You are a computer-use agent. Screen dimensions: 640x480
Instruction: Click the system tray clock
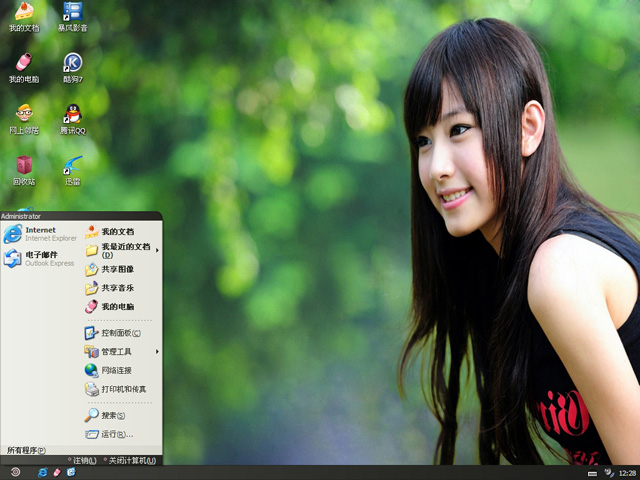[627, 472]
